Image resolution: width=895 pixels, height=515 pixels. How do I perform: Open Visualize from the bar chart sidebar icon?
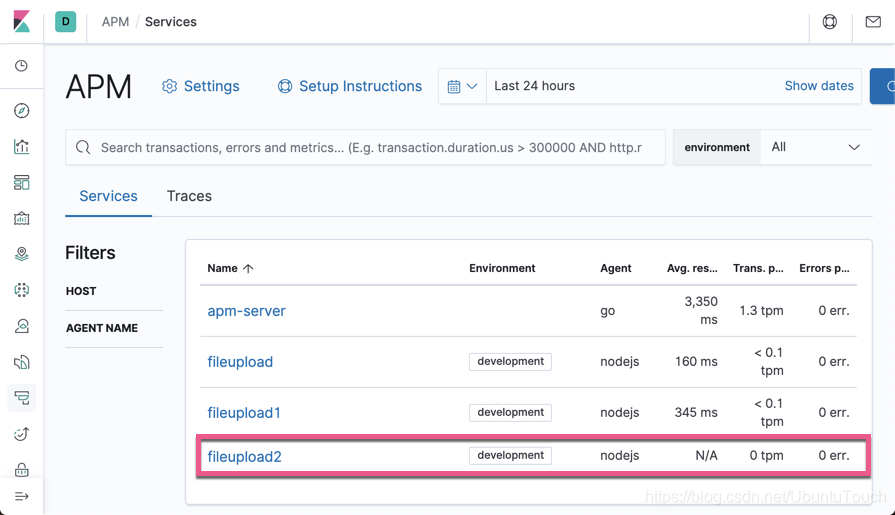click(21, 147)
